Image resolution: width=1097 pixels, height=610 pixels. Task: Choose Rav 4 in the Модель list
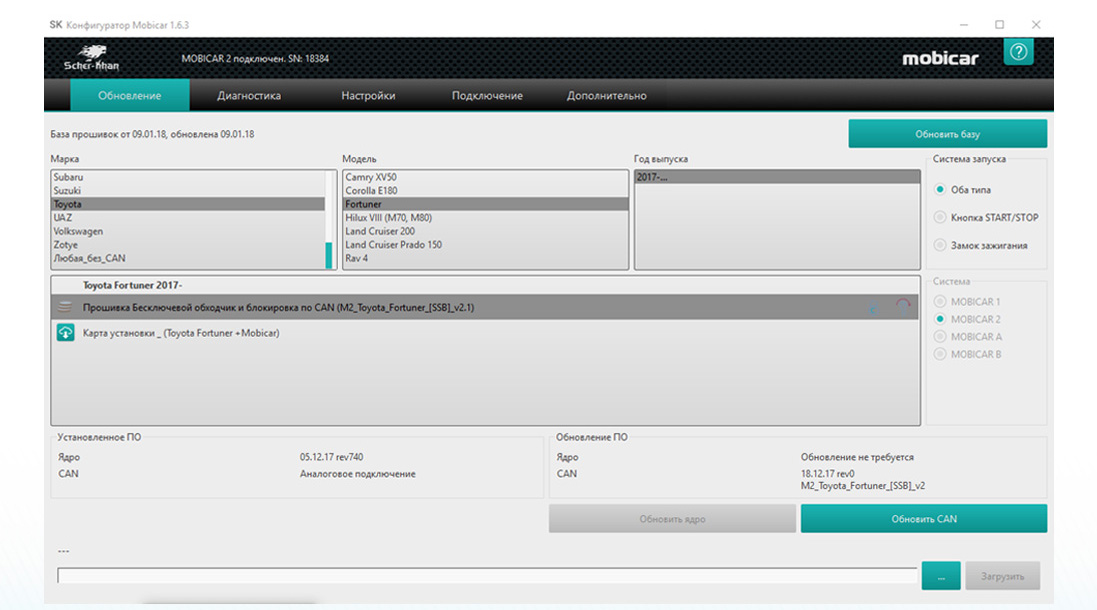486,258
